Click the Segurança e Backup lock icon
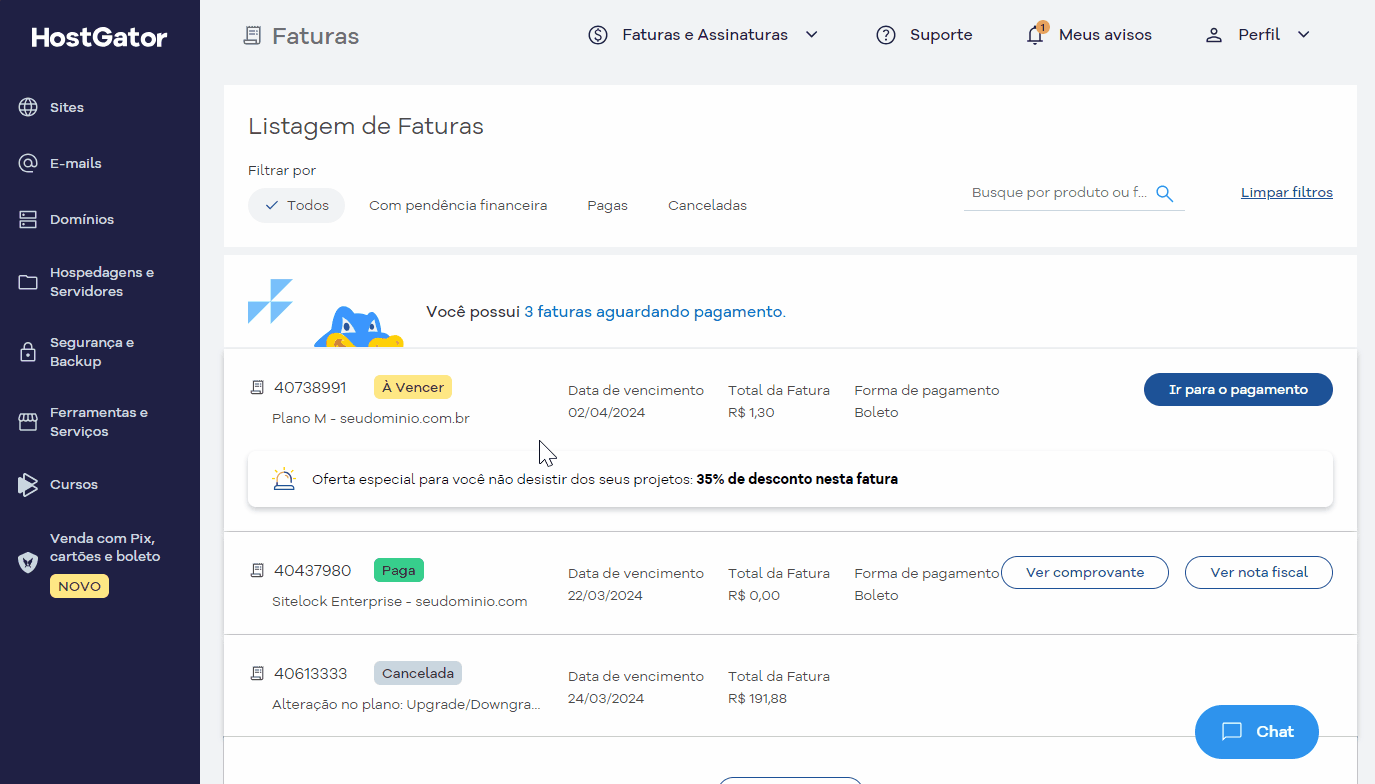This screenshot has height=784, width=1375. click(x=28, y=352)
